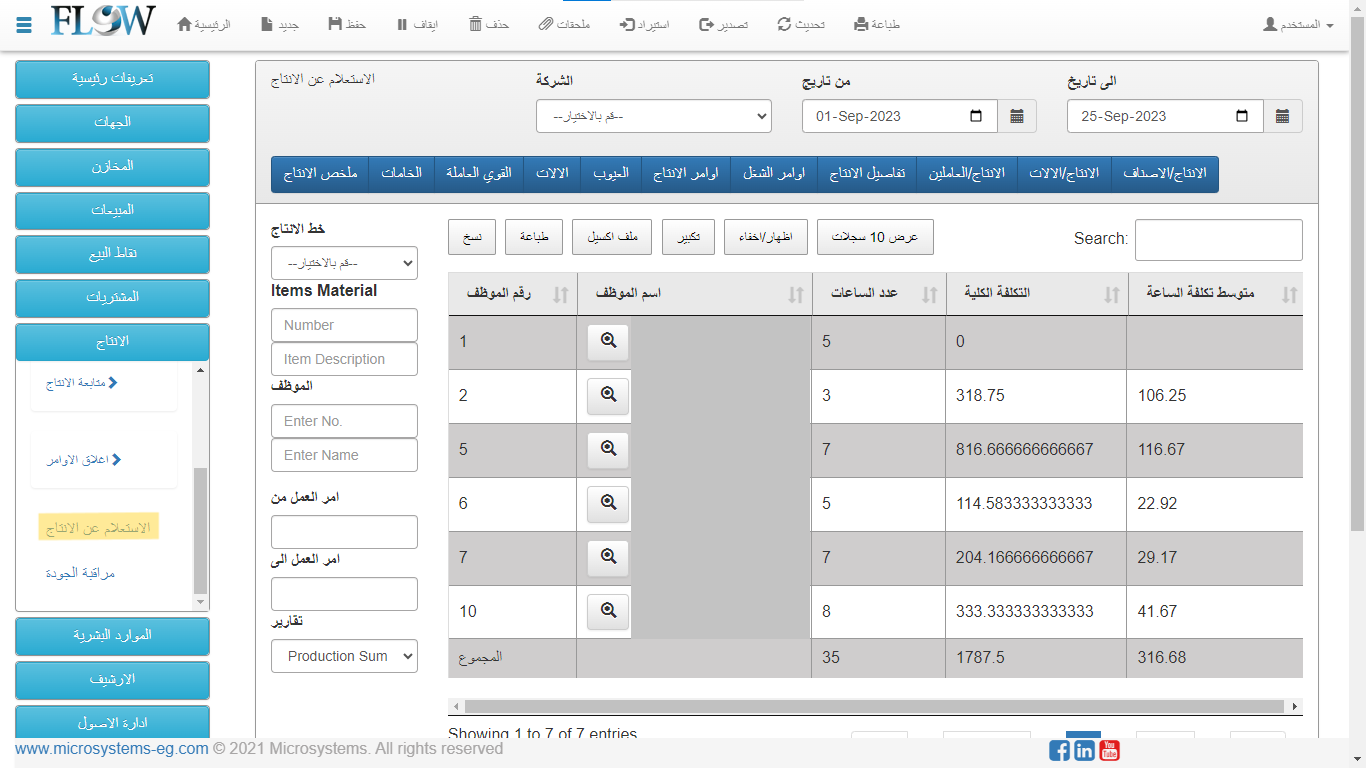Open the LinkedIn icon in the footer

click(x=1084, y=750)
